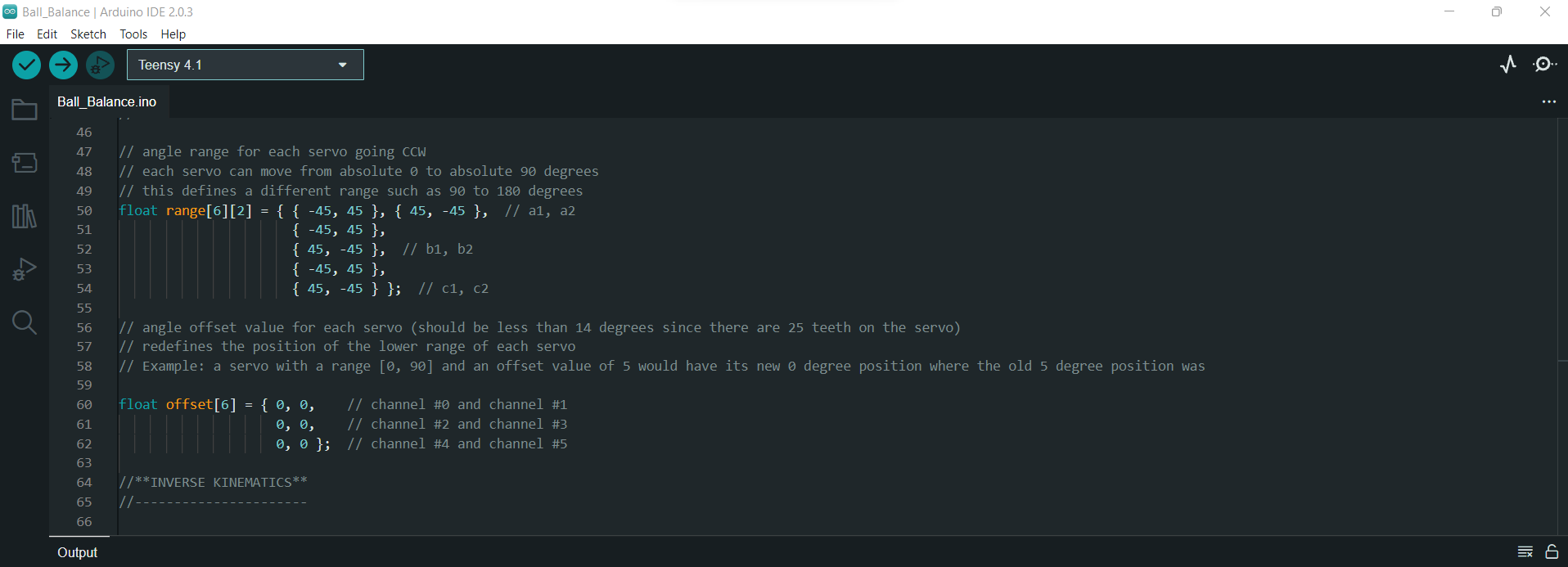This screenshot has width=1568, height=567.
Task: Expand the Output panel
Action: pos(78,552)
